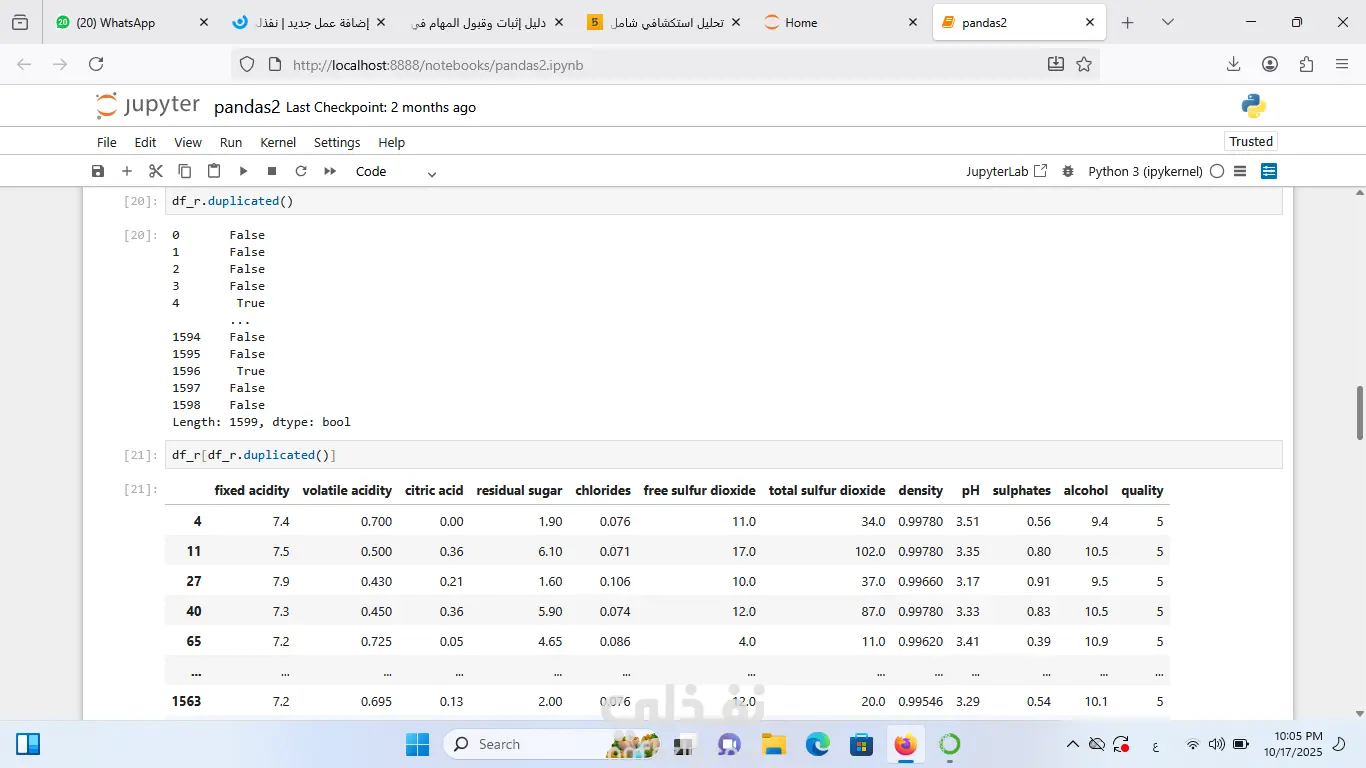Switch to the WhatsApp browser tab

[131, 22]
